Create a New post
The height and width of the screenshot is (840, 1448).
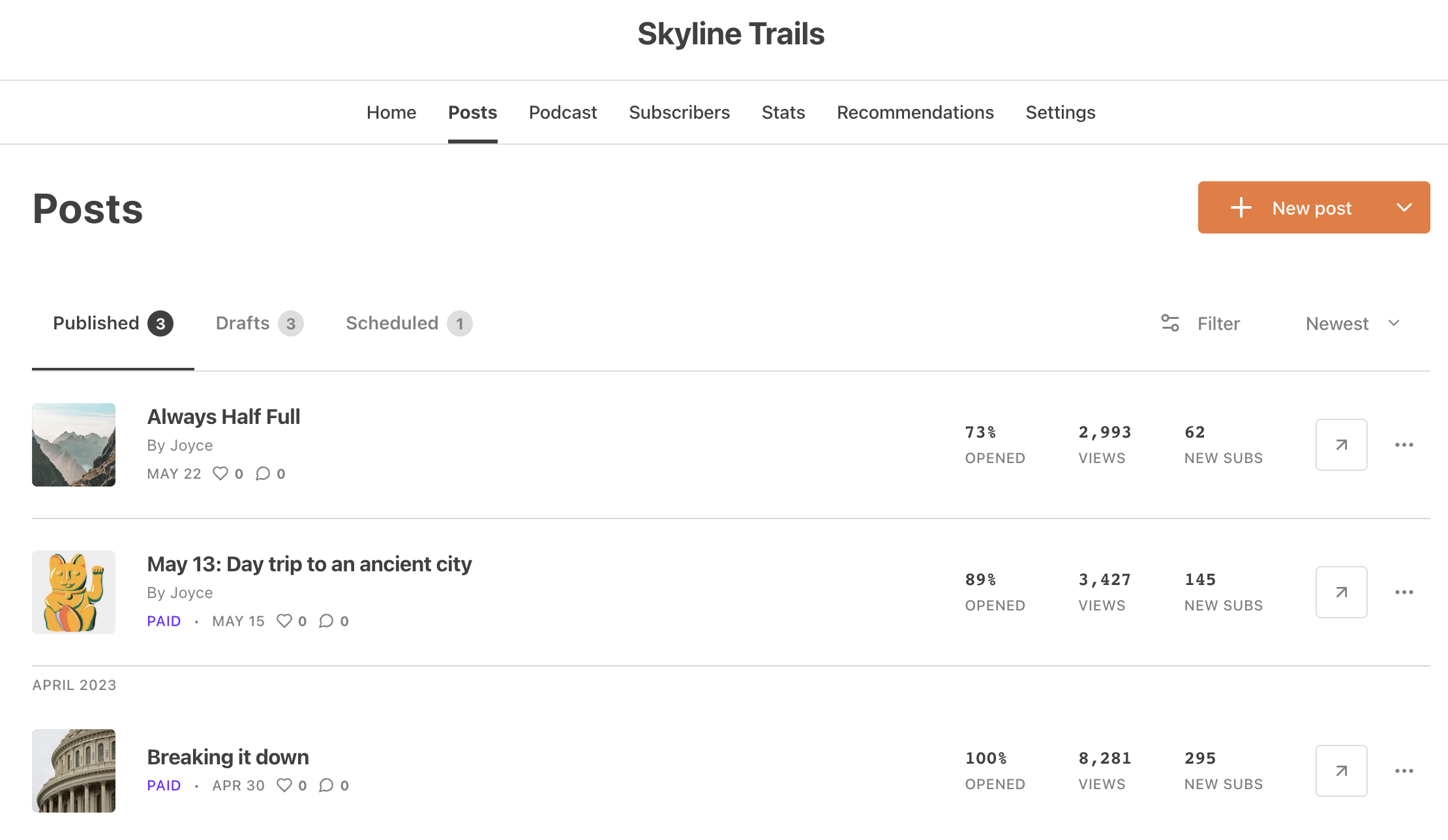click(x=1291, y=207)
